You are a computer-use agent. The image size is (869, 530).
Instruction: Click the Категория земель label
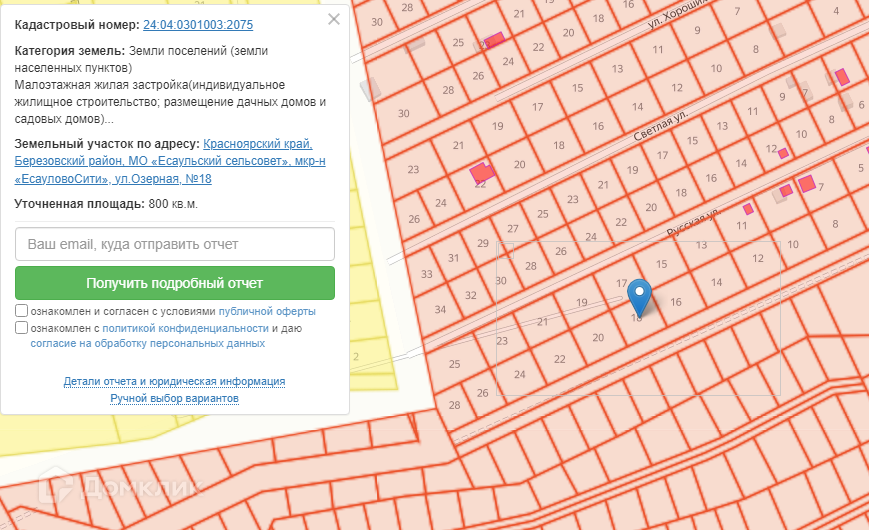point(70,51)
